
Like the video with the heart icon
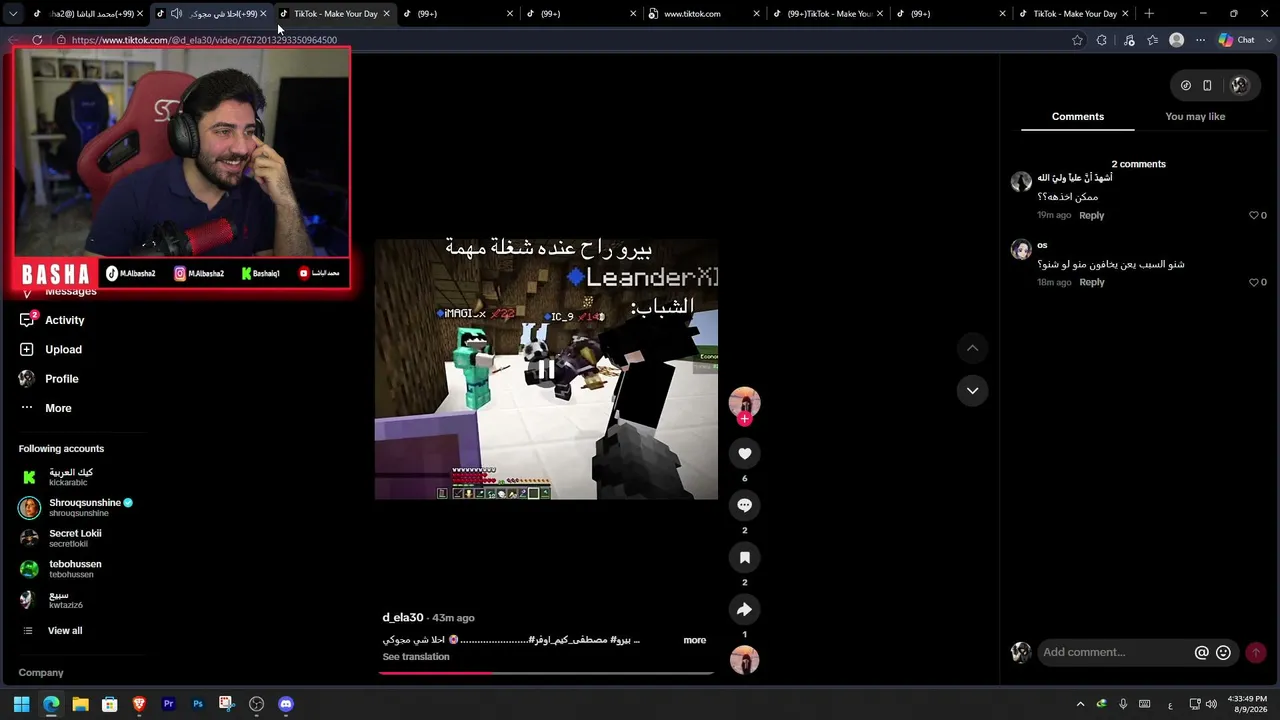pyautogui.click(x=744, y=454)
